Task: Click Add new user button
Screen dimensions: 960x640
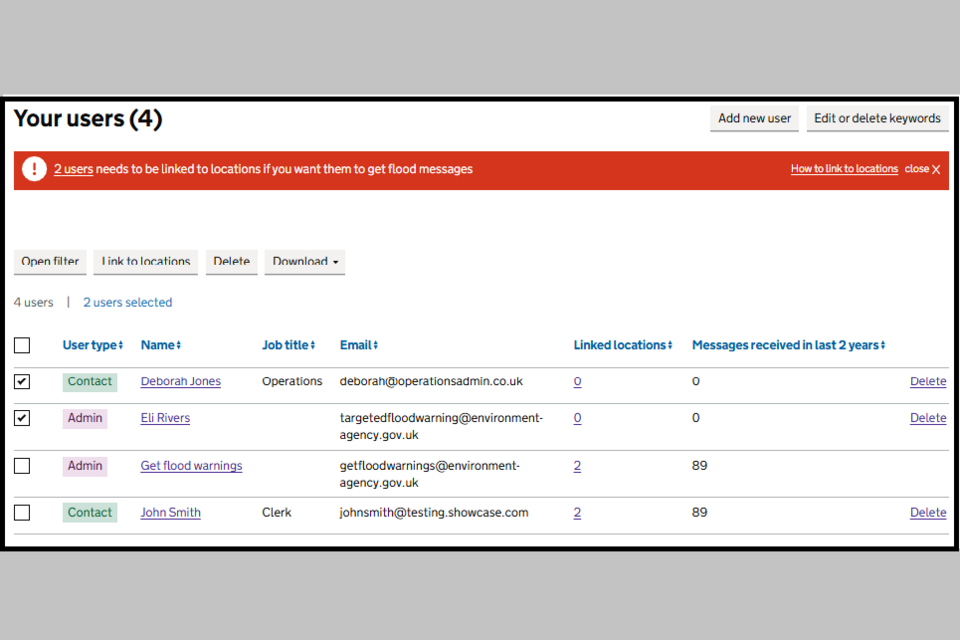Action: pos(754,118)
